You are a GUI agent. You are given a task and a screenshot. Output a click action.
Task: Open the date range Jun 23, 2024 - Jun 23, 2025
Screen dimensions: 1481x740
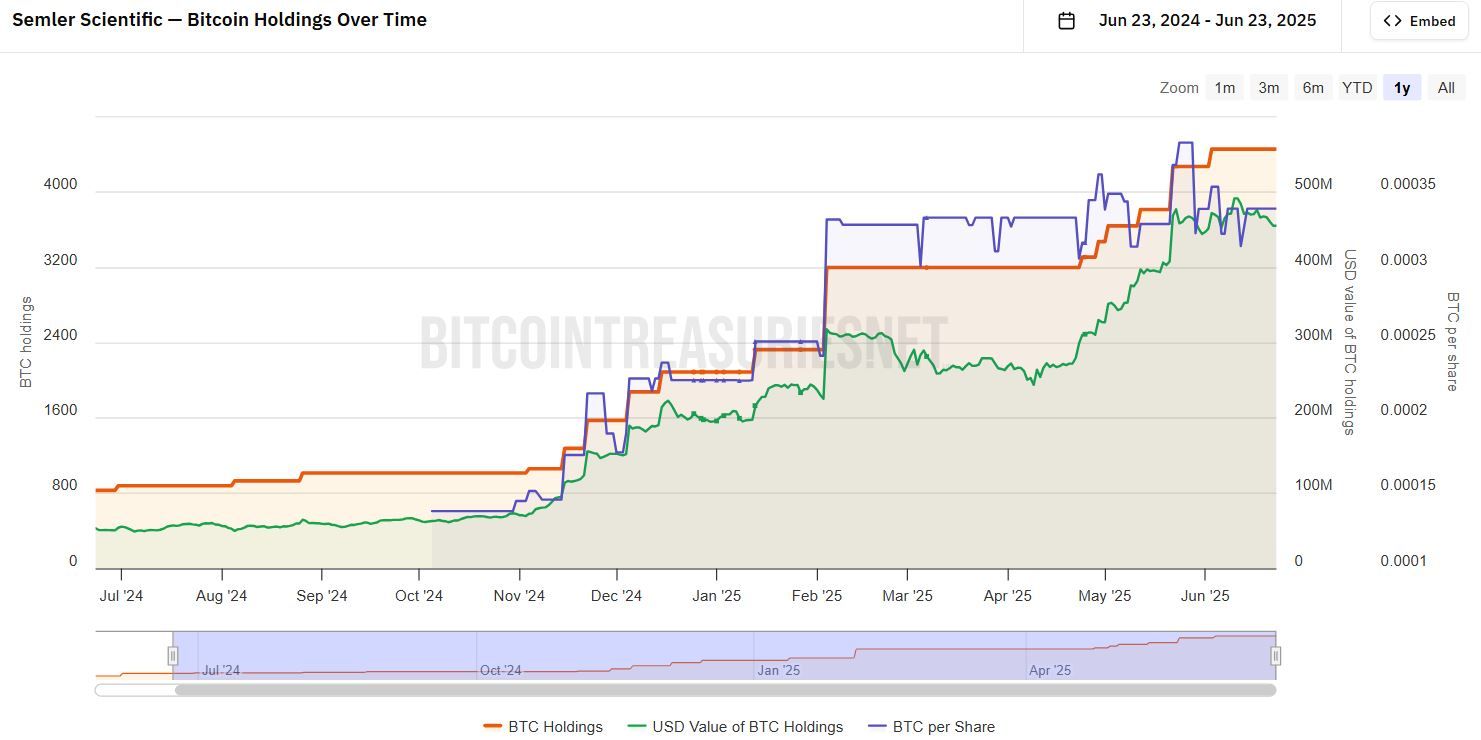coord(1207,20)
